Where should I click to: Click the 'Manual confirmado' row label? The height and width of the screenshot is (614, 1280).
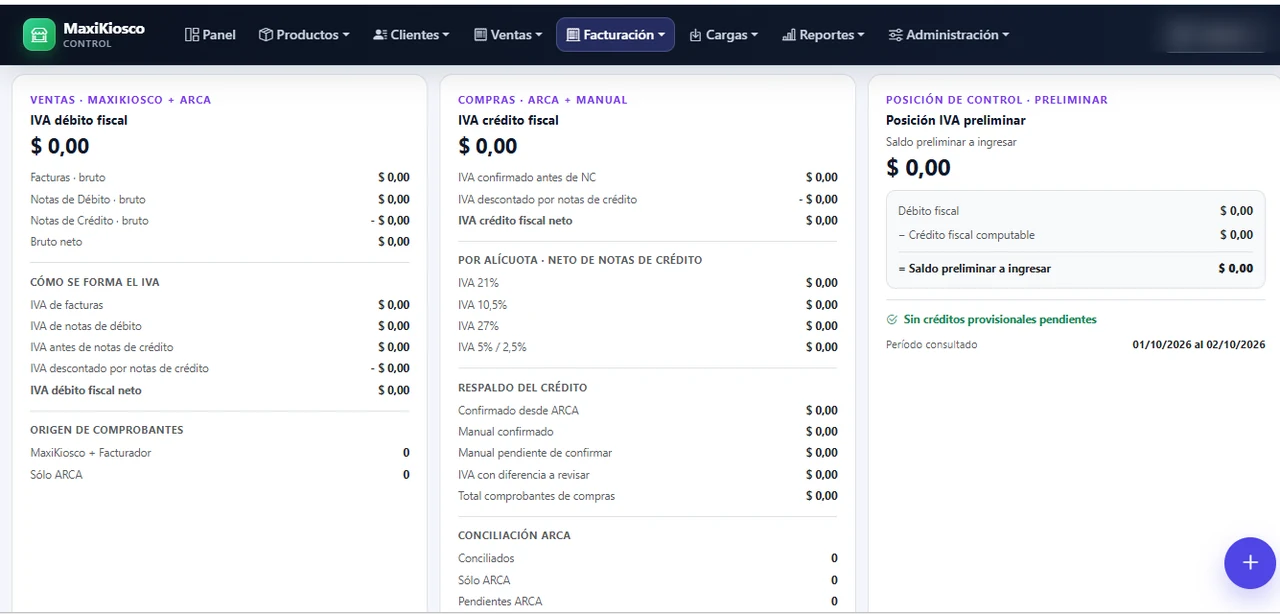click(506, 432)
